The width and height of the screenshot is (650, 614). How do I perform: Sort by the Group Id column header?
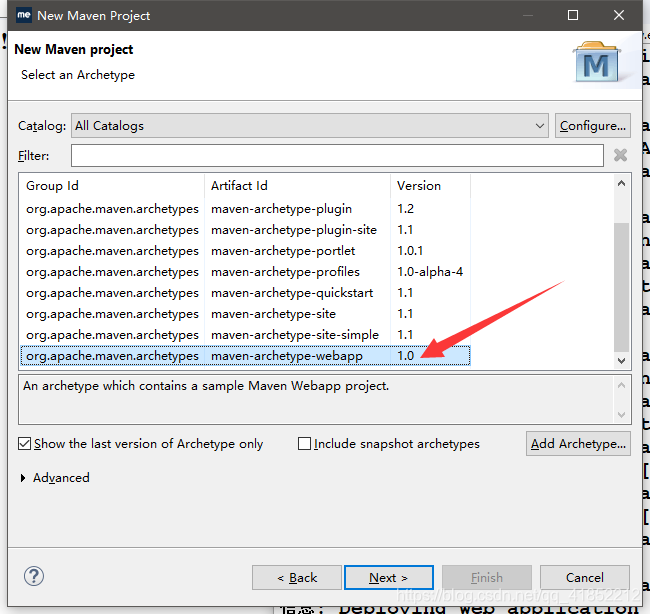tap(112, 186)
